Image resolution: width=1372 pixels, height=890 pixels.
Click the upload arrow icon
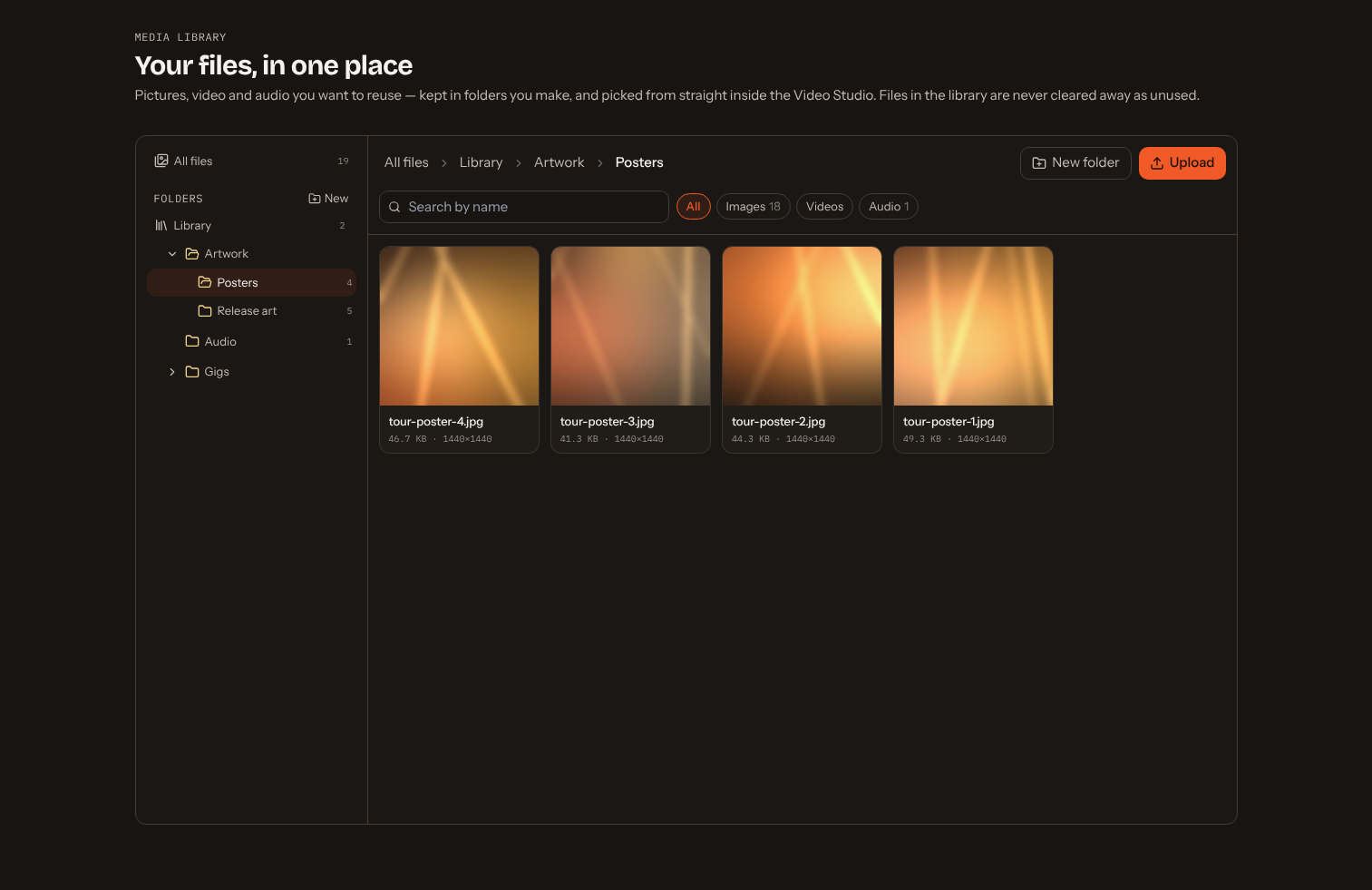(1157, 163)
